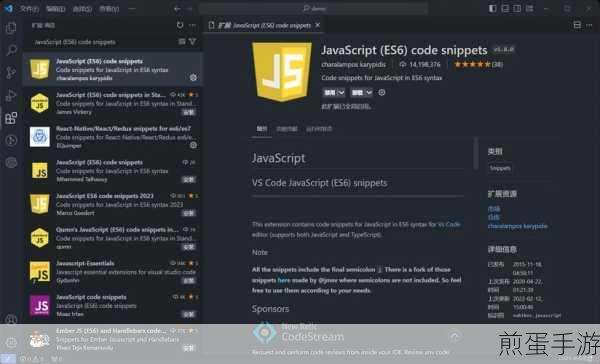
Task: Open the Explorer view in activity bar
Action: pyautogui.click(x=11, y=28)
